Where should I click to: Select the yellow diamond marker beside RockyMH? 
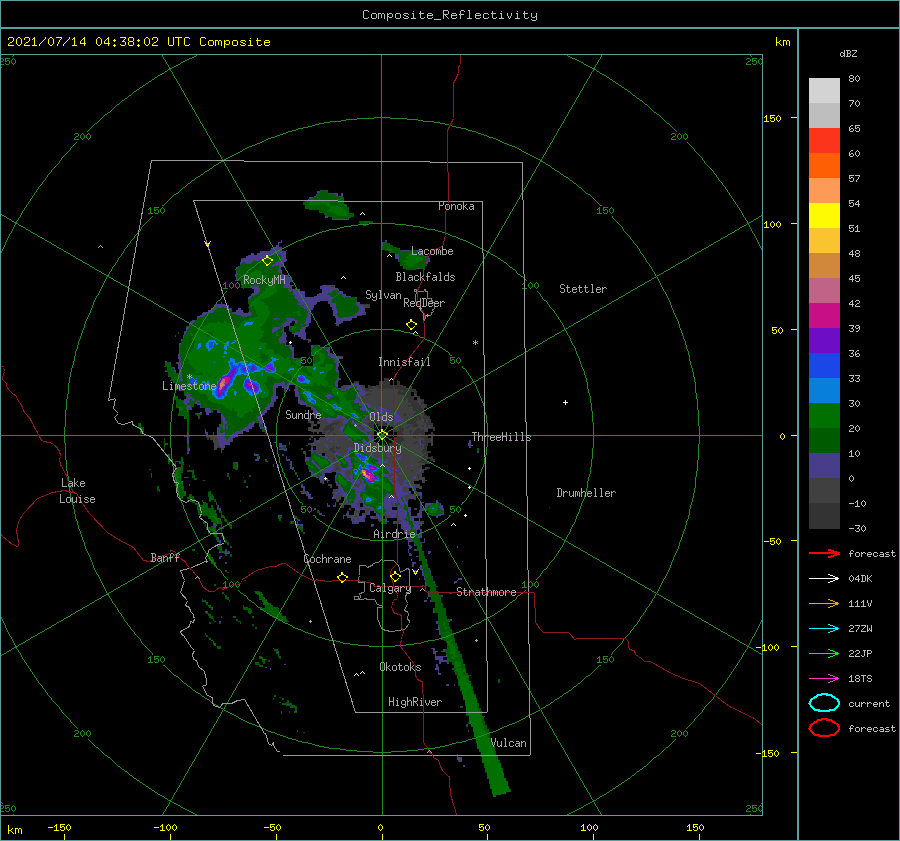tap(267, 261)
